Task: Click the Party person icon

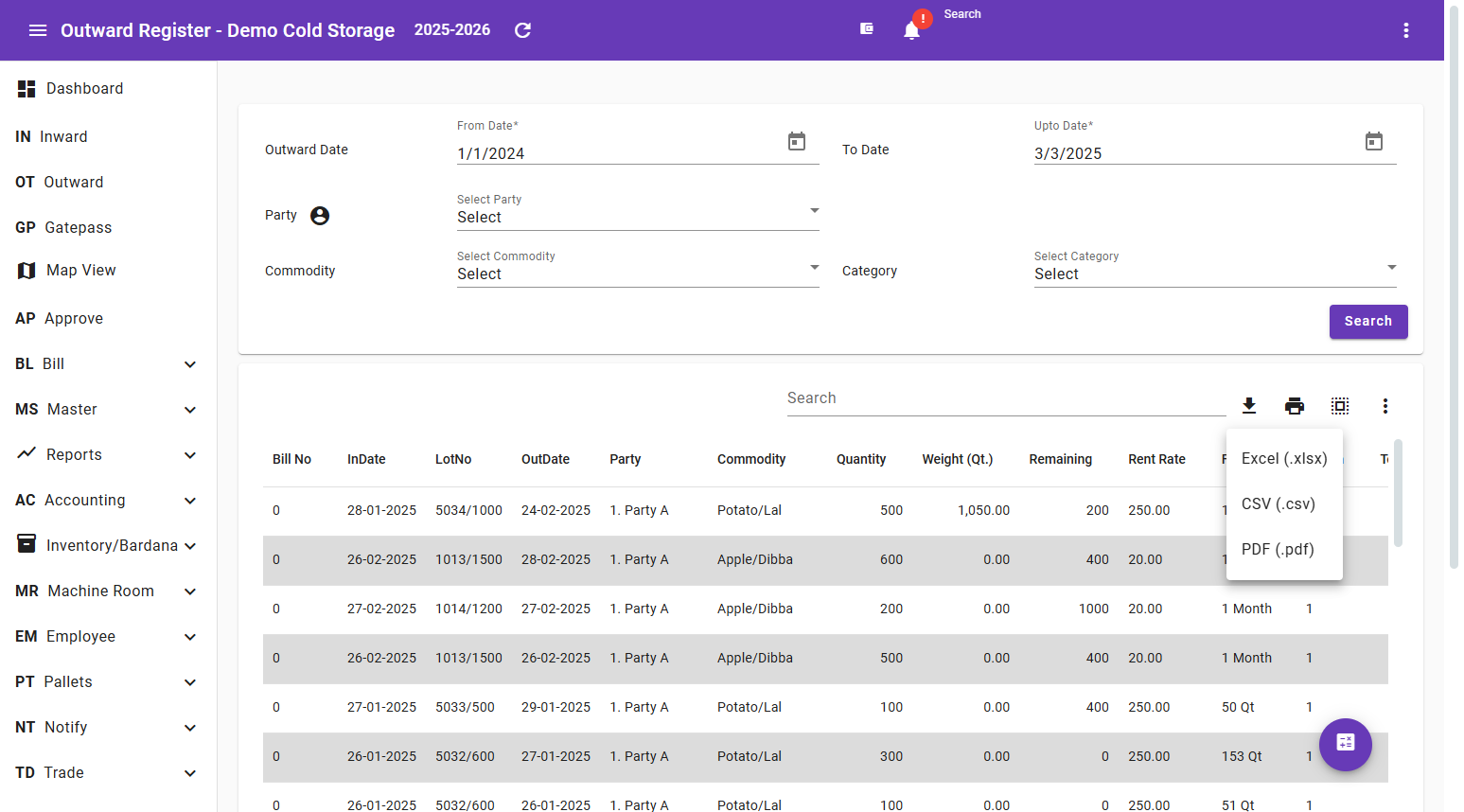Action: pyautogui.click(x=319, y=215)
